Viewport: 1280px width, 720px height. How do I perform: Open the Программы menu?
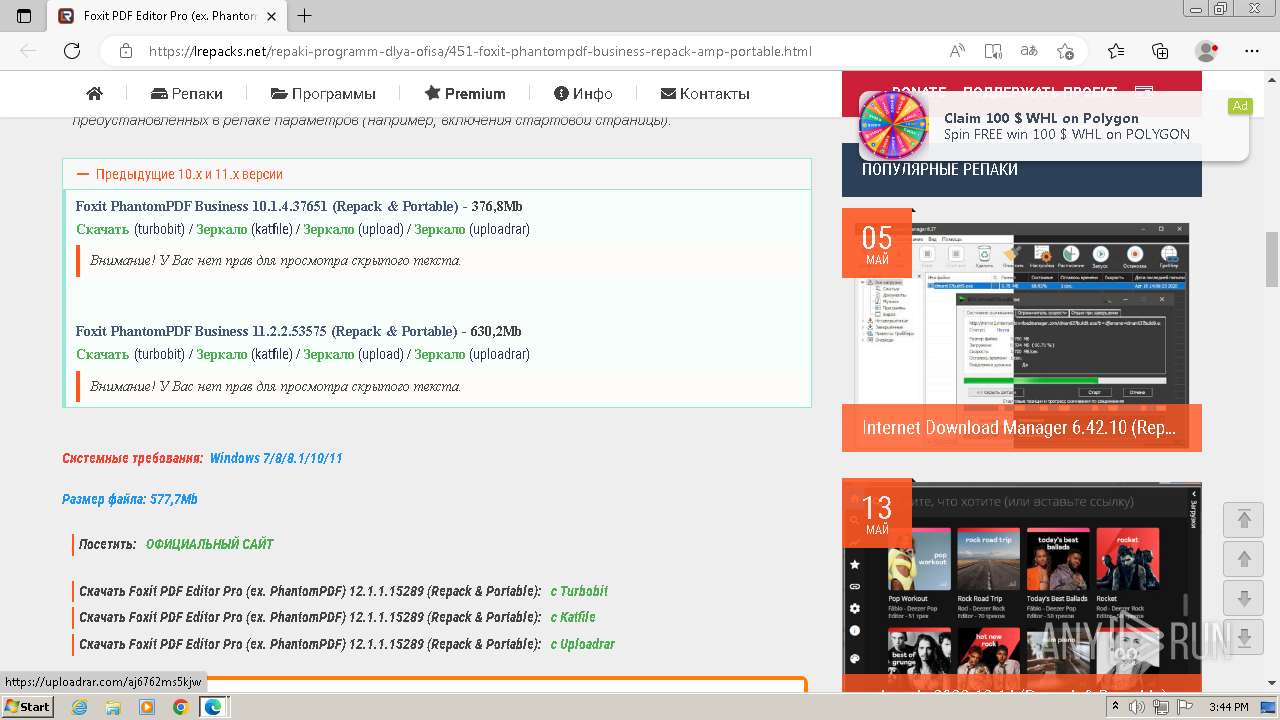(x=323, y=93)
